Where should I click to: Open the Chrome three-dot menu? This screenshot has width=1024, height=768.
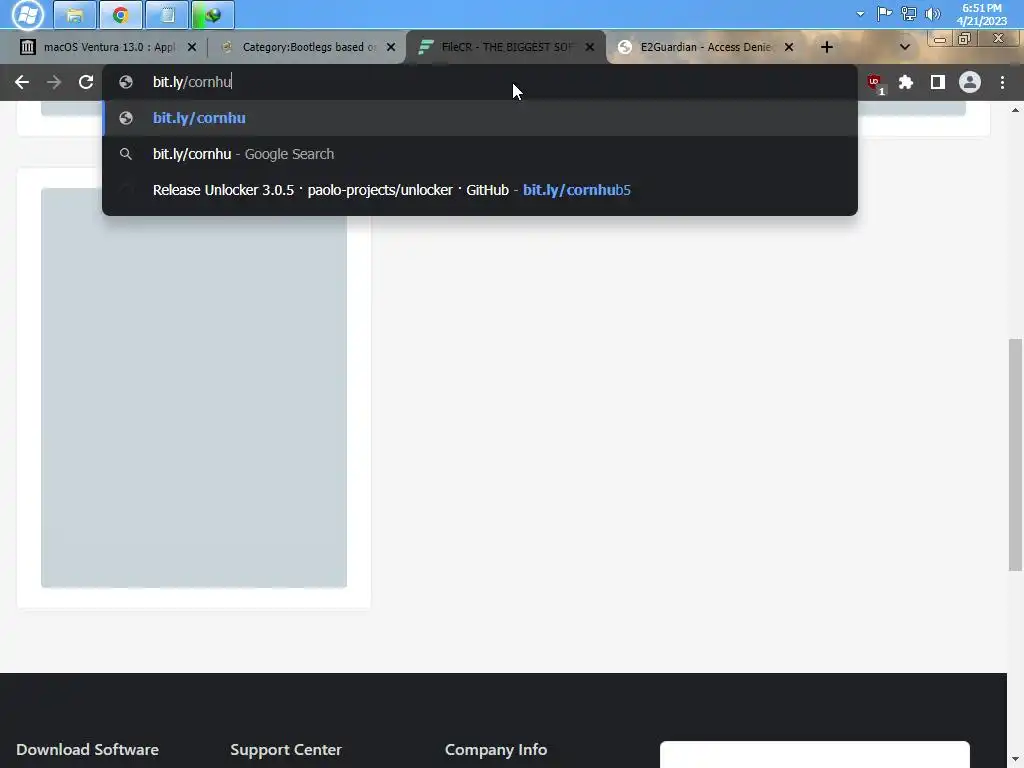pyautogui.click(x=1002, y=82)
